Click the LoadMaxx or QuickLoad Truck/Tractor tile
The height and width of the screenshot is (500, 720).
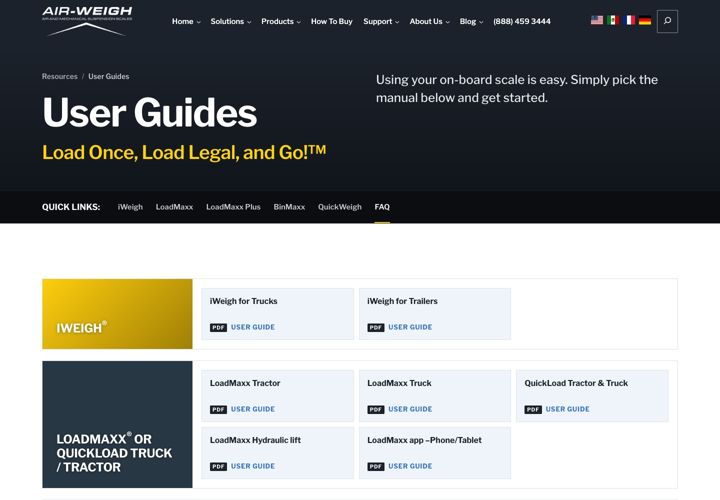tap(117, 424)
